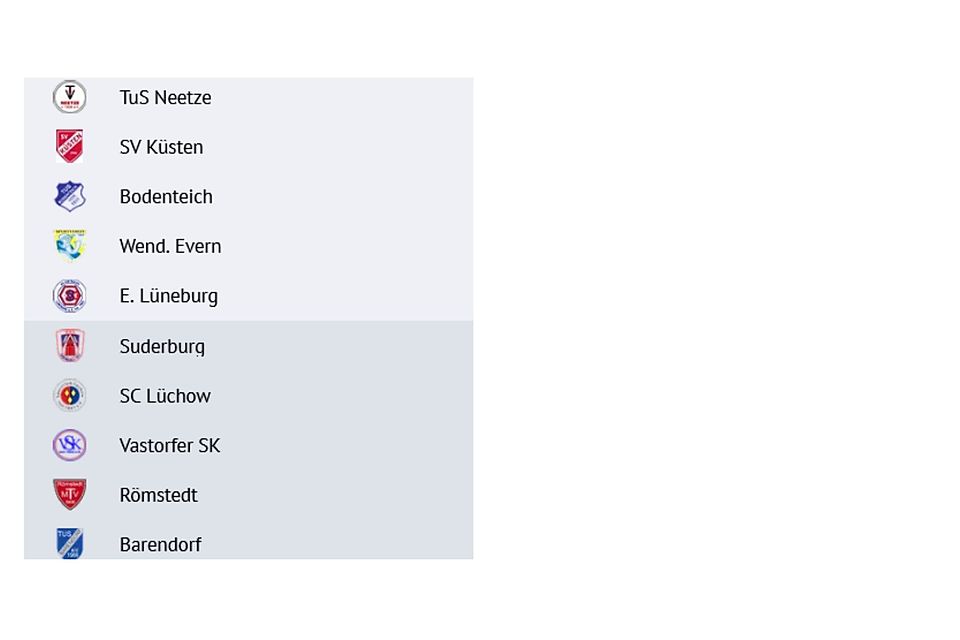Open the Suderburg team link
The image size is (960, 640).
(162, 346)
